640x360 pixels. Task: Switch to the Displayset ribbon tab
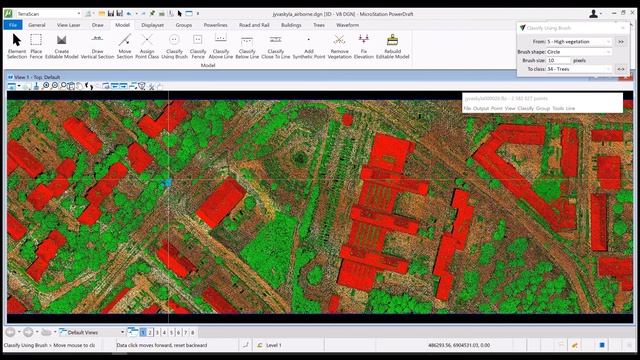[x=152, y=25]
